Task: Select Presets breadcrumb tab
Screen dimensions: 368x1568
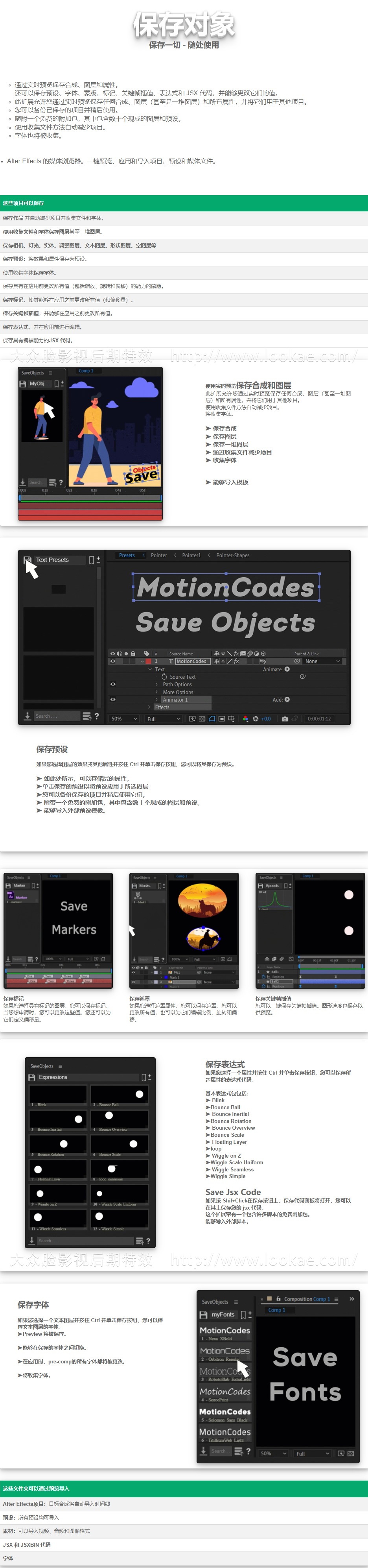Action: 127,555
